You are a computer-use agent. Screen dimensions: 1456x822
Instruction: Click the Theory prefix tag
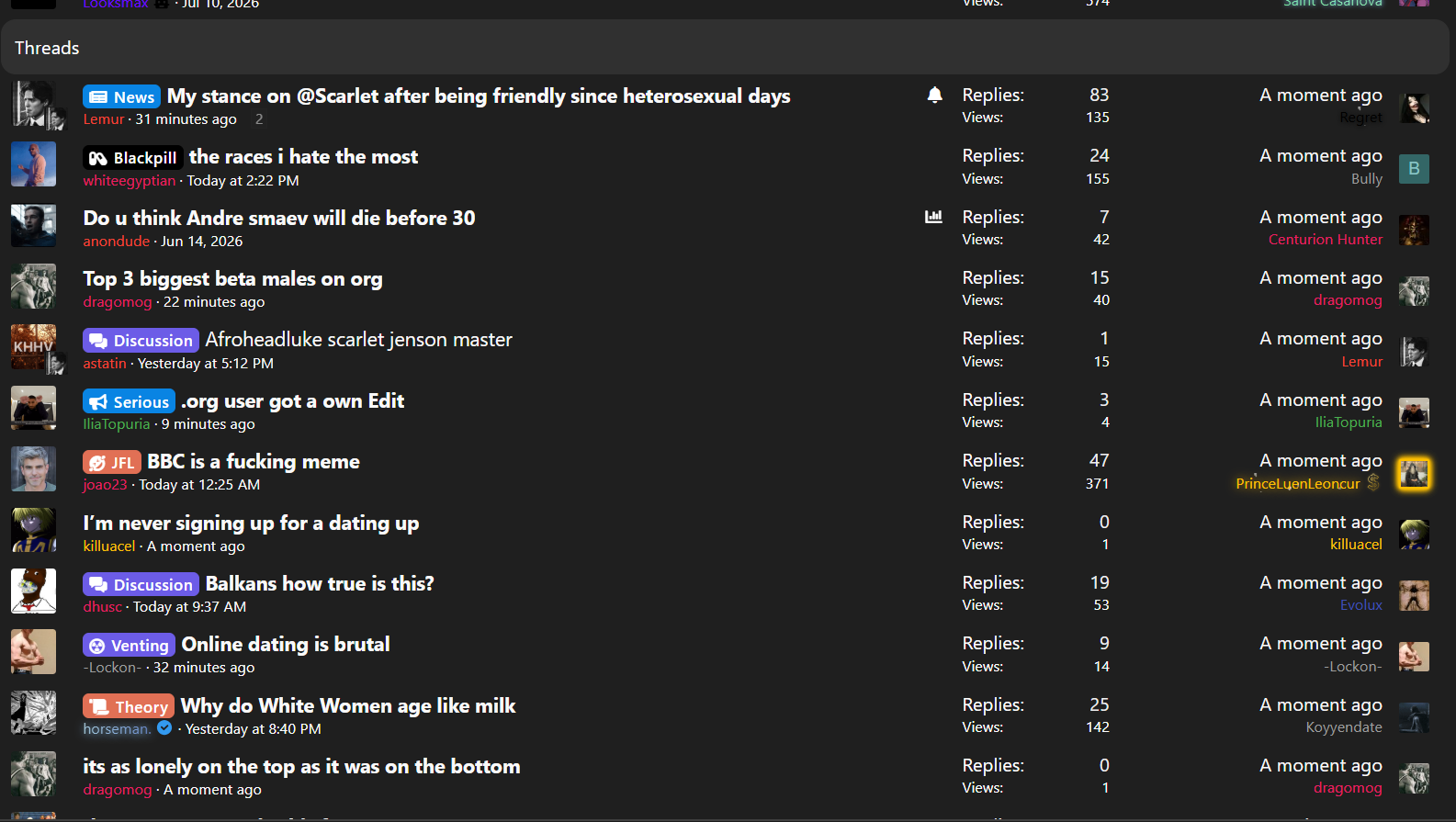click(x=129, y=706)
